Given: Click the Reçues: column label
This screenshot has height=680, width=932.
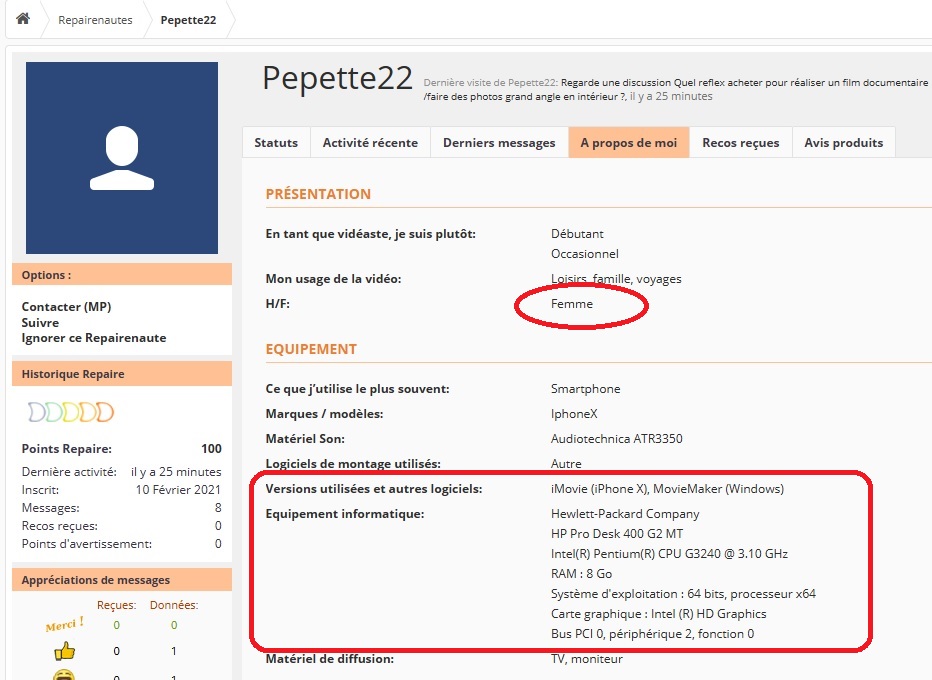Looking at the screenshot, I should [116, 605].
